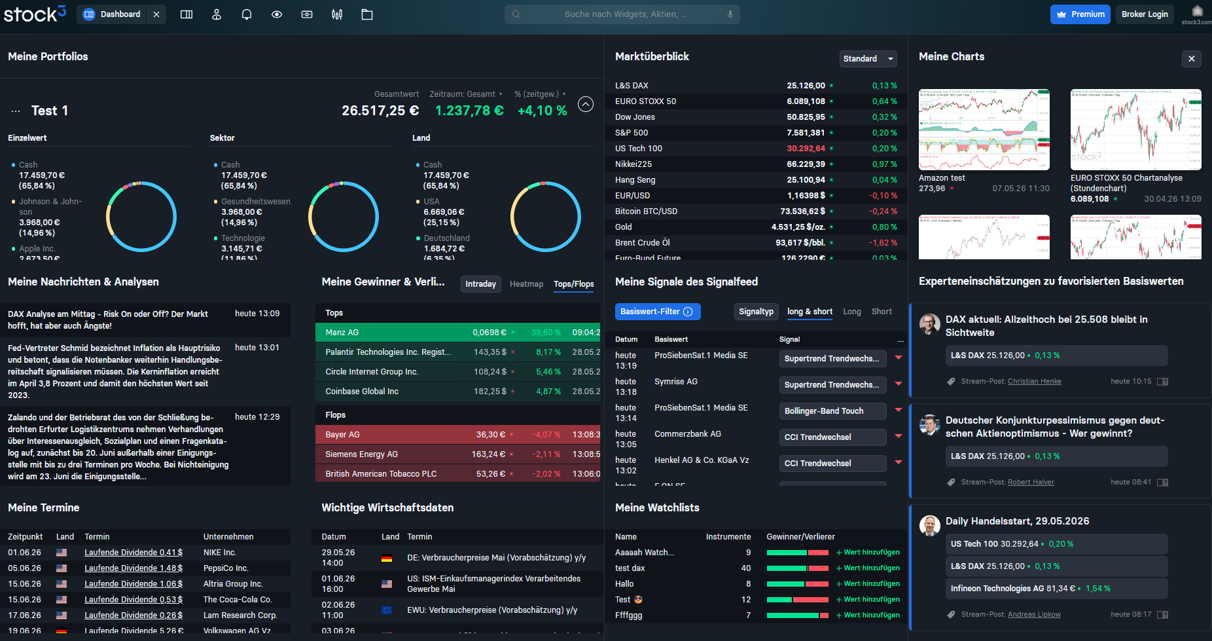This screenshot has height=641, width=1212.
Task: Click the microphone icon in search bar
Action: pyautogui.click(x=730, y=15)
